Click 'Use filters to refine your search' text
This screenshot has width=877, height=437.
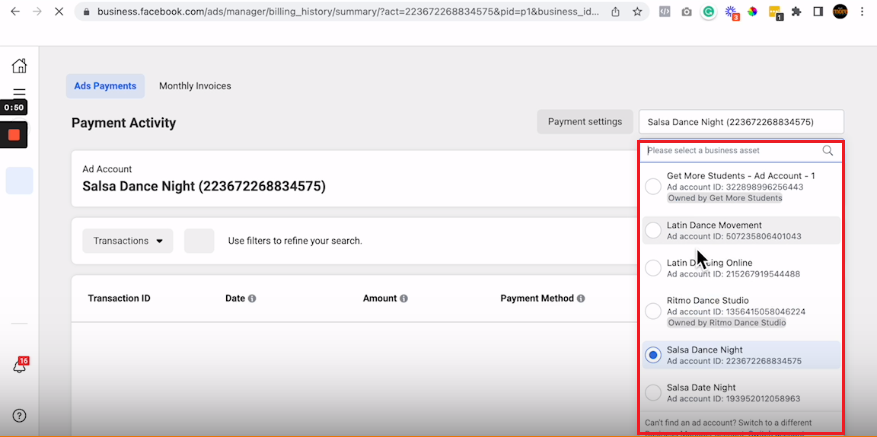(295, 241)
